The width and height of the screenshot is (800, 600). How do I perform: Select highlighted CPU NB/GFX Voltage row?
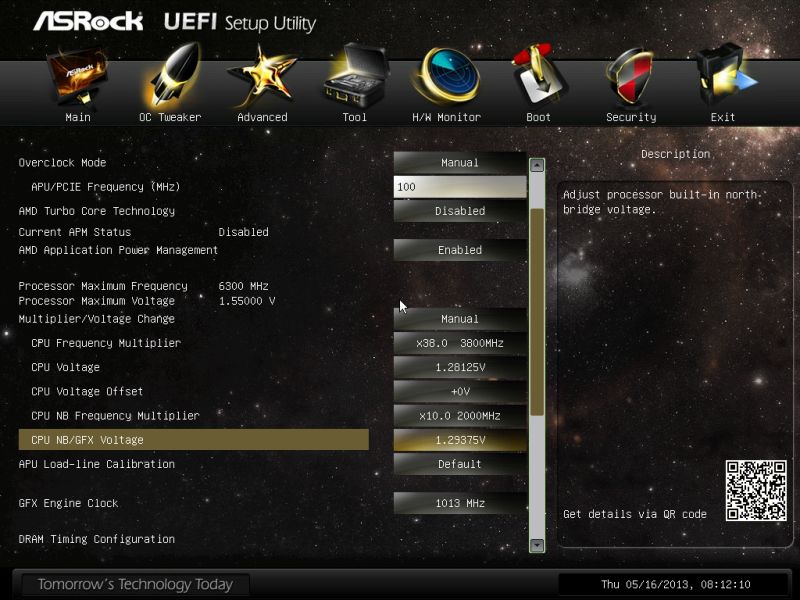[x=193, y=440]
